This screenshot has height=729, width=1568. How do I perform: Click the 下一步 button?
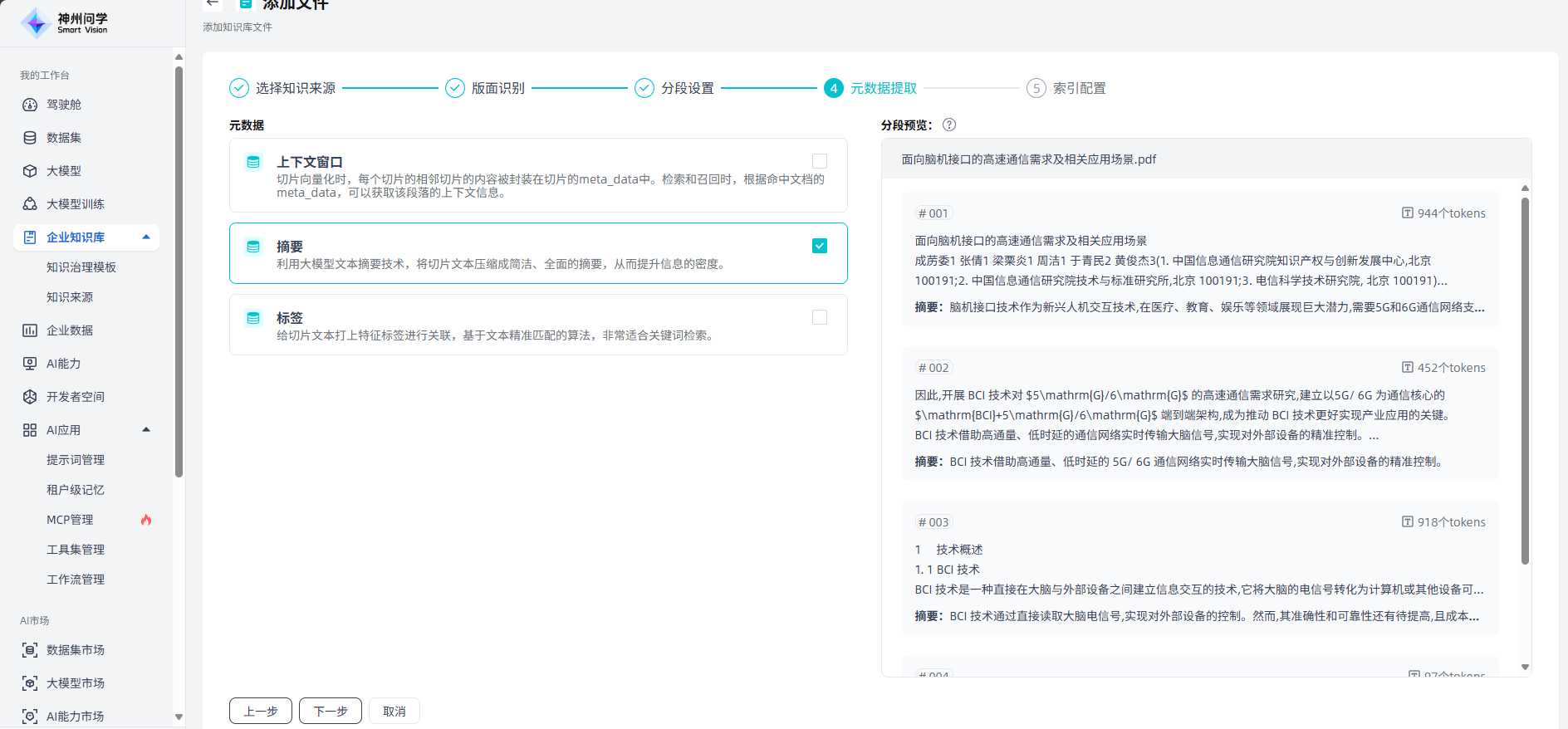coord(331,711)
